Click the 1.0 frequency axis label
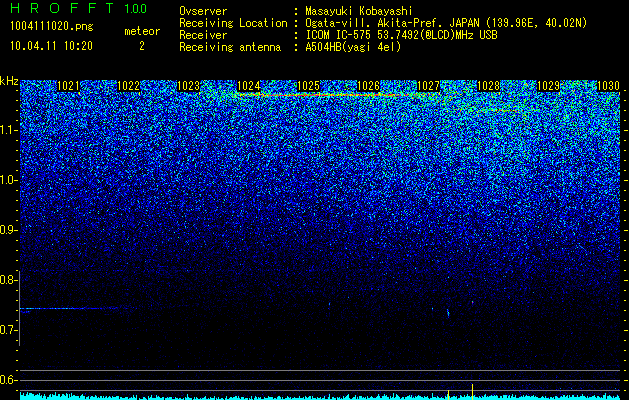629x400 pixels. 8,180
